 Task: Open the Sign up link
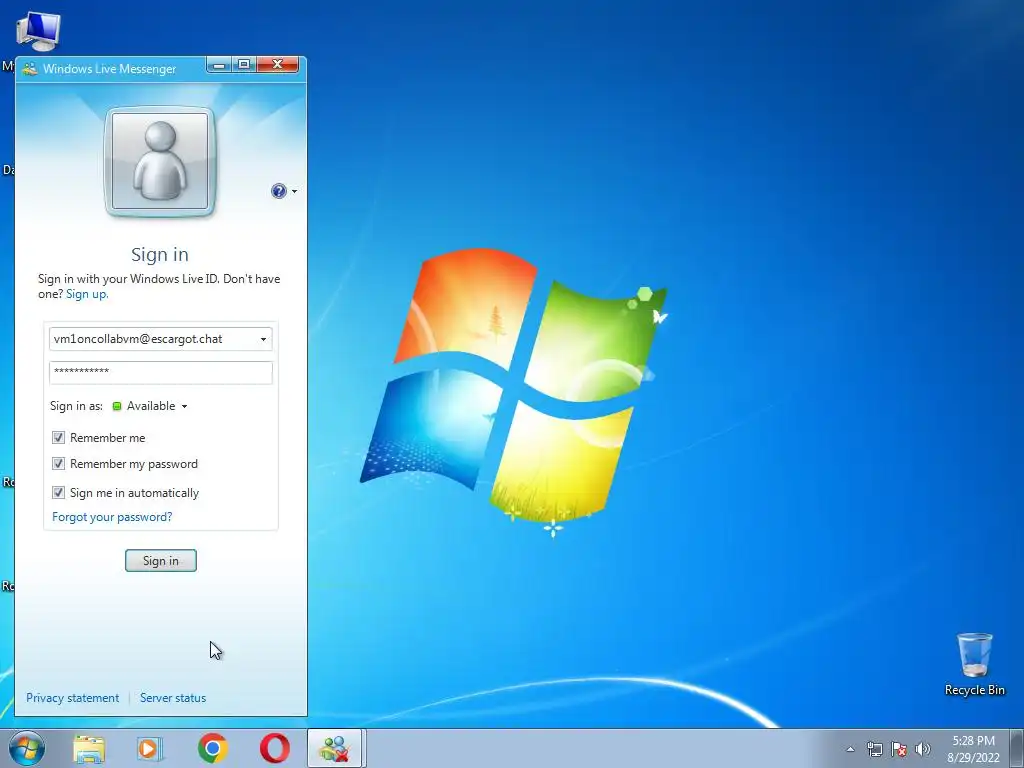tap(87, 294)
